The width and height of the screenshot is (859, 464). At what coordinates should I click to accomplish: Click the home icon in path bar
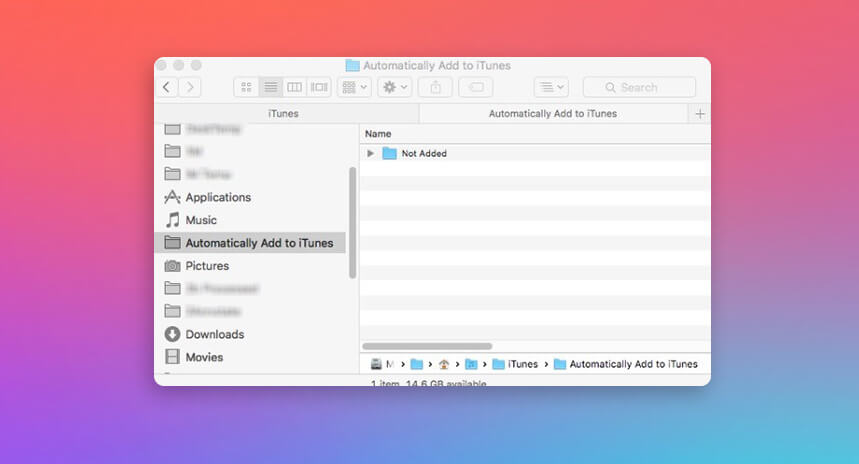[x=444, y=364]
